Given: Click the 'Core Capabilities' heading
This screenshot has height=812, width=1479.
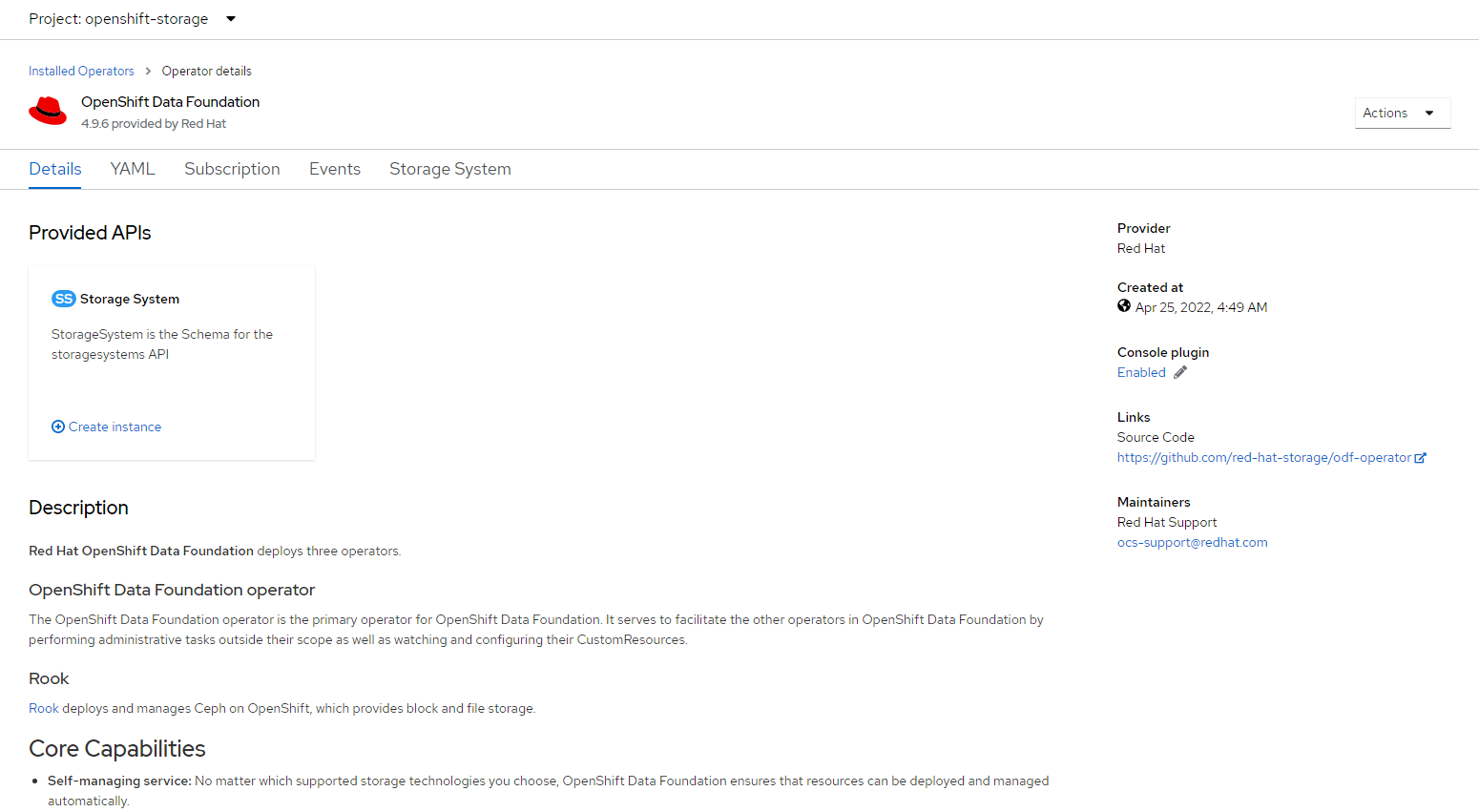Looking at the screenshot, I should click(x=117, y=749).
